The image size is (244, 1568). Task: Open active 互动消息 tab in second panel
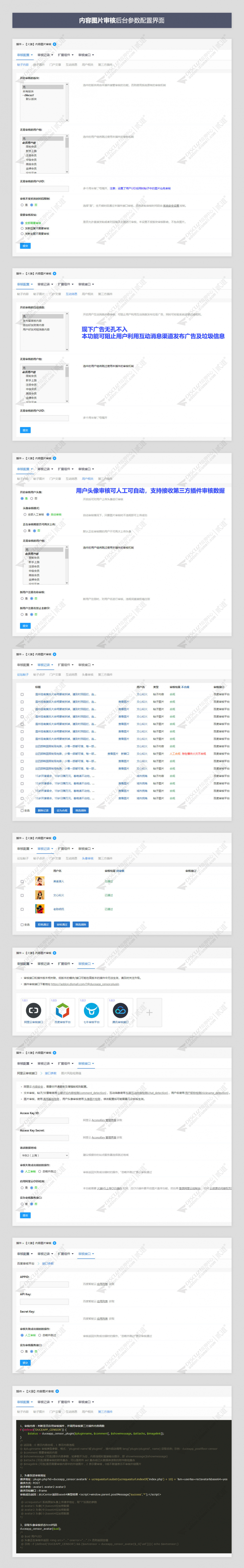click(72, 294)
